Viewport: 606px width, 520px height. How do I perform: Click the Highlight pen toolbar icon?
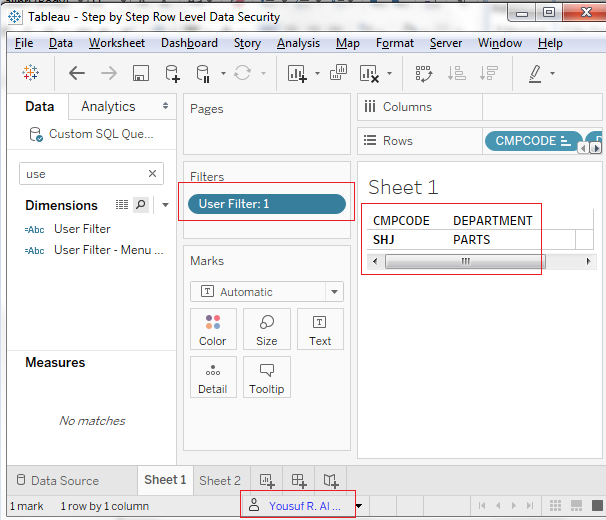point(535,73)
